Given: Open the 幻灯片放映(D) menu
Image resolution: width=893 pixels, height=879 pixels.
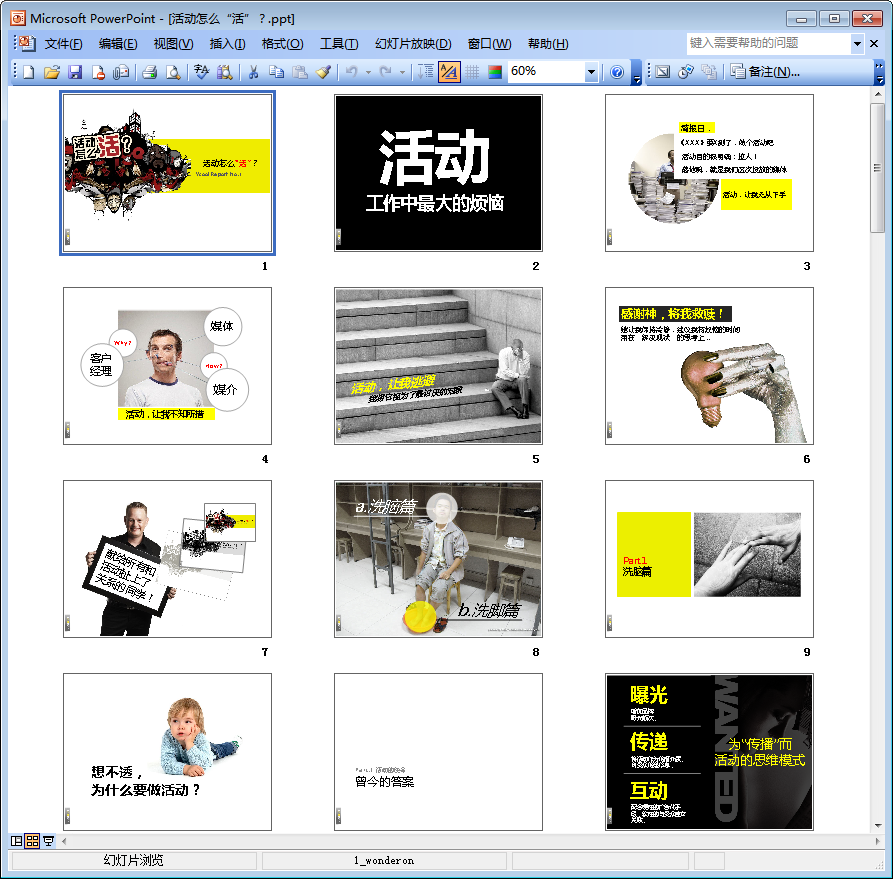Looking at the screenshot, I should [413, 44].
